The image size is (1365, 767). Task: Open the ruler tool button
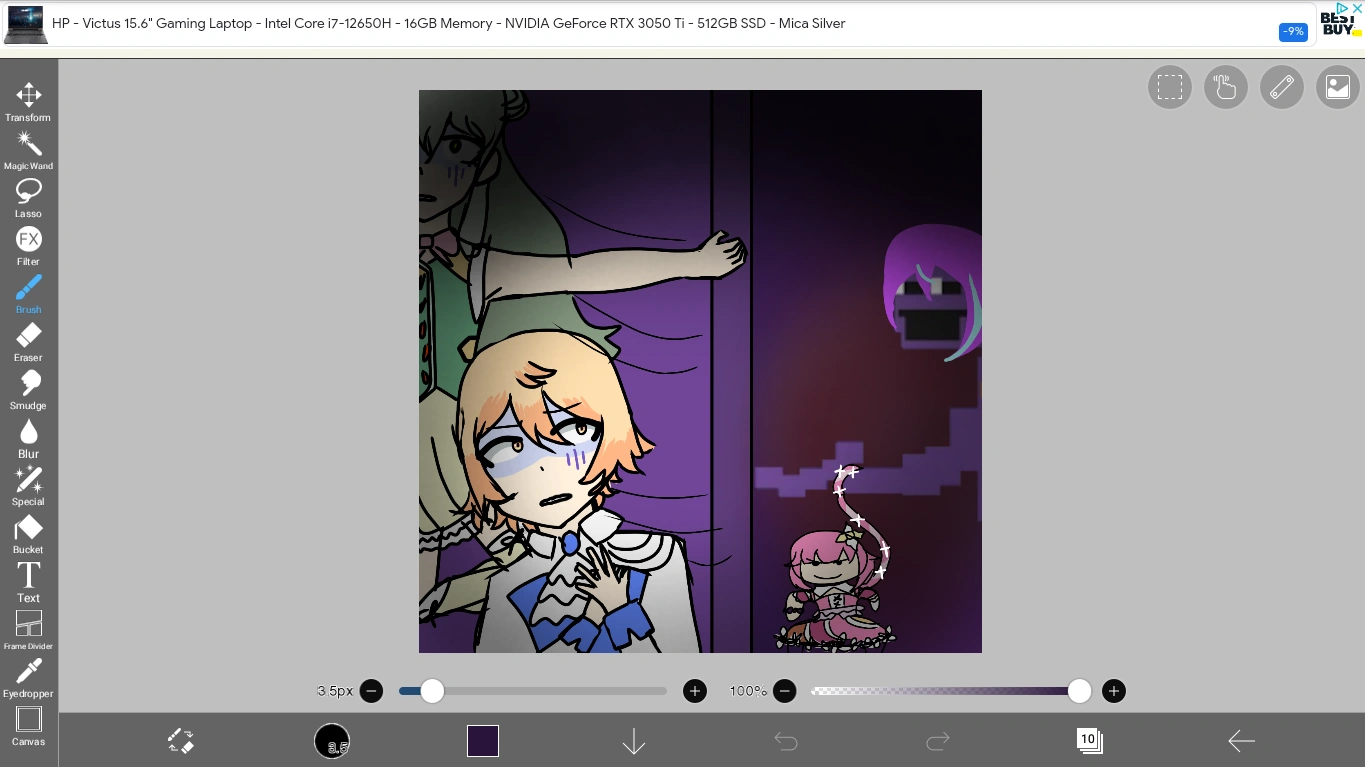[1281, 88]
